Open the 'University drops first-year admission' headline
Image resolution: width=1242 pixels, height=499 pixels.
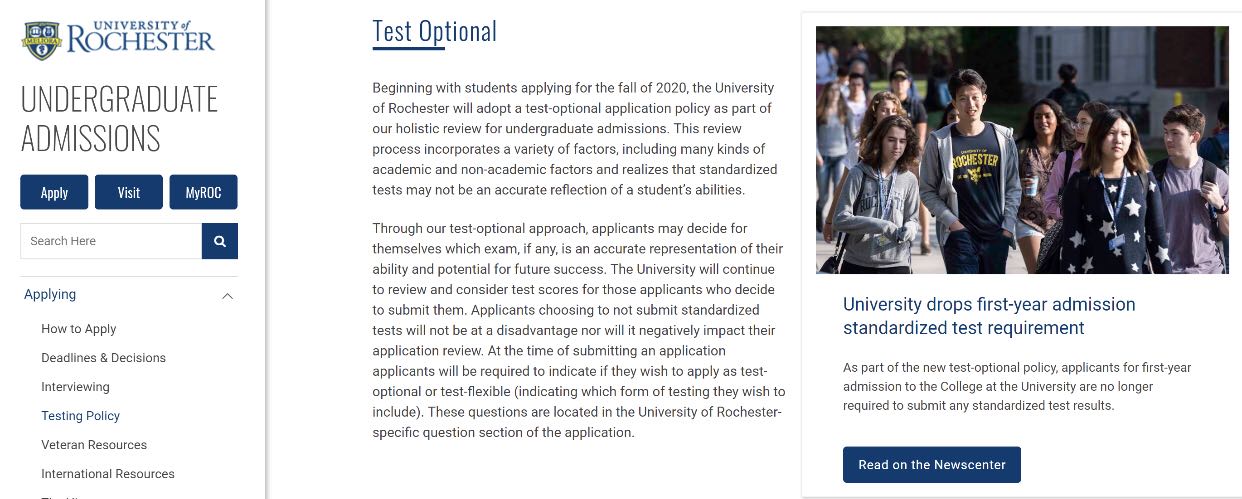click(988, 316)
